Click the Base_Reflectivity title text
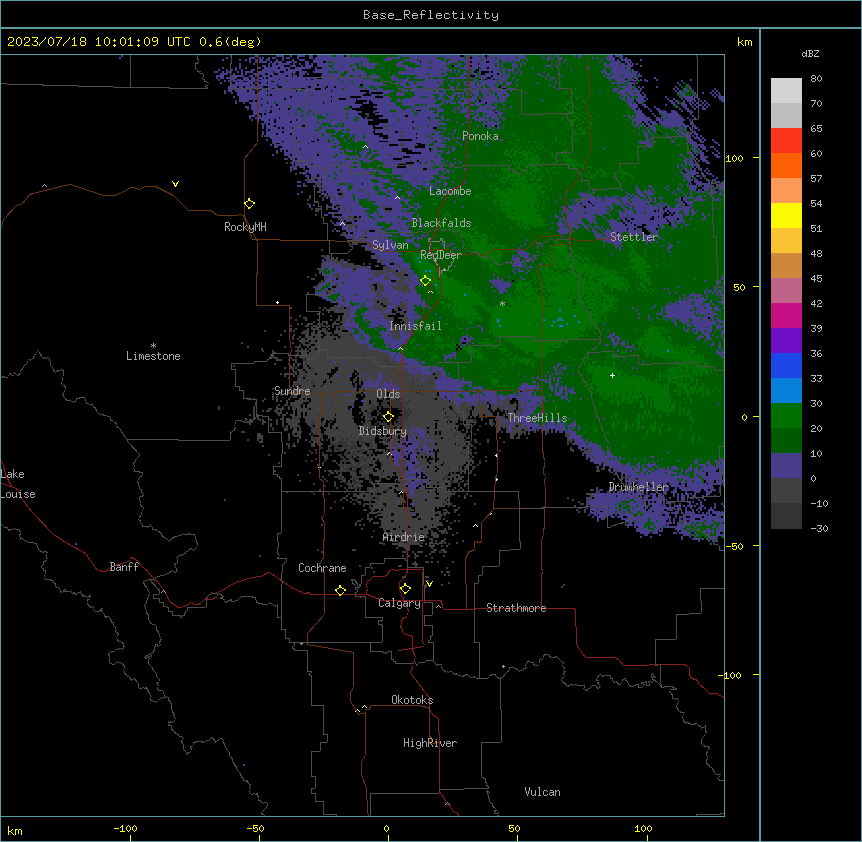862x842 pixels. [x=431, y=15]
